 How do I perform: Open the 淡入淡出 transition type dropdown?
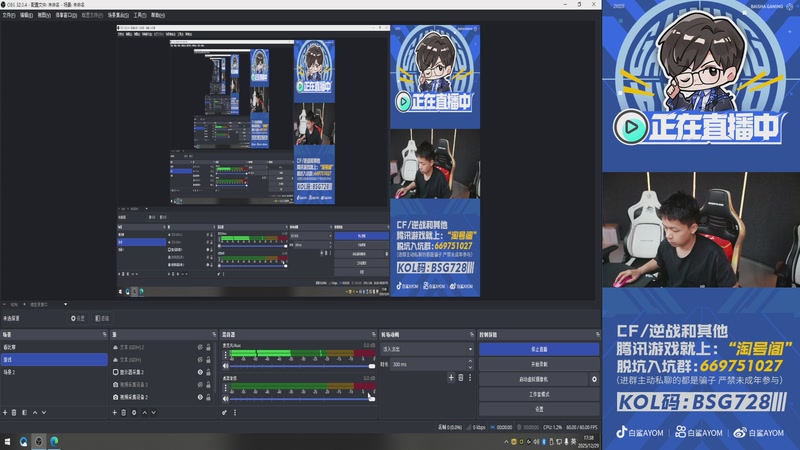[427, 349]
